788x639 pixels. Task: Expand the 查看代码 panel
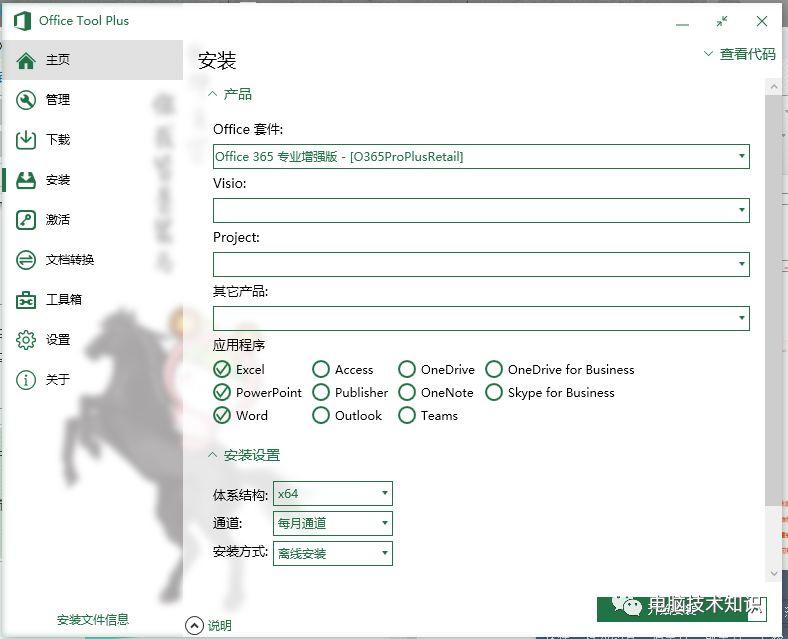tap(740, 54)
